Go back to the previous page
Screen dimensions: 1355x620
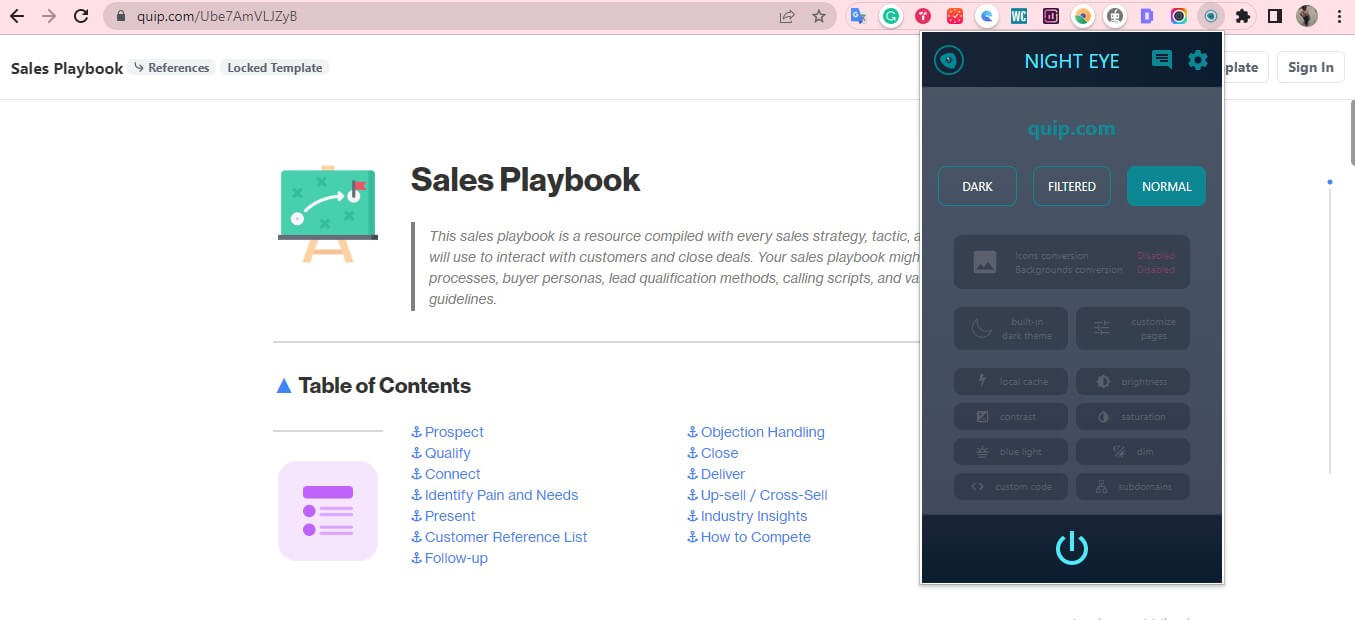point(17,16)
